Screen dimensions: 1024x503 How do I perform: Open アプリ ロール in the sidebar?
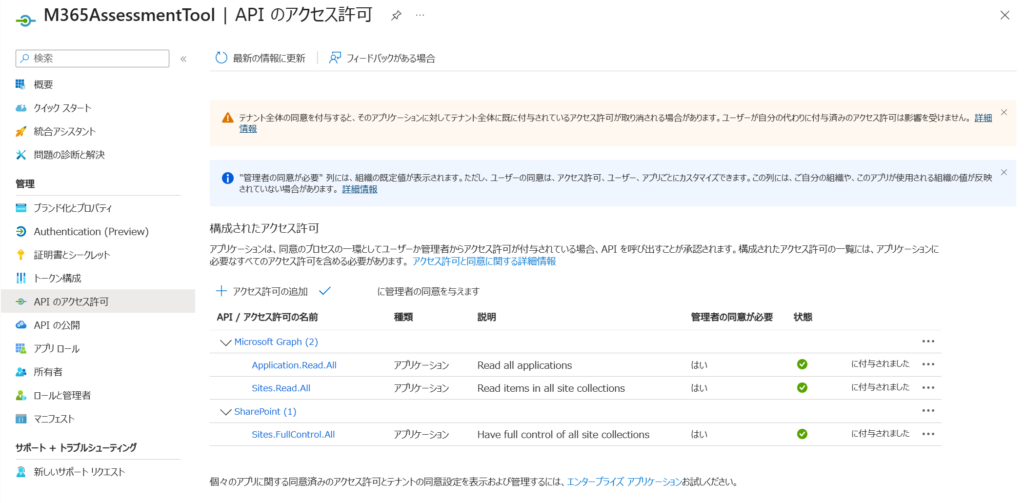56,348
